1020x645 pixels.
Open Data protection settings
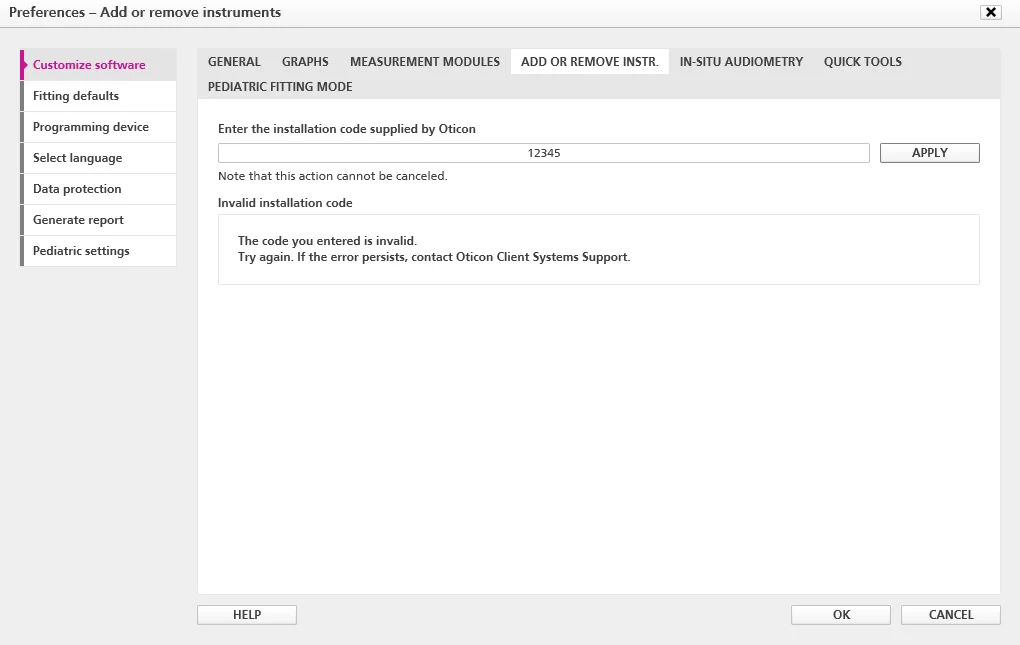pos(98,189)
